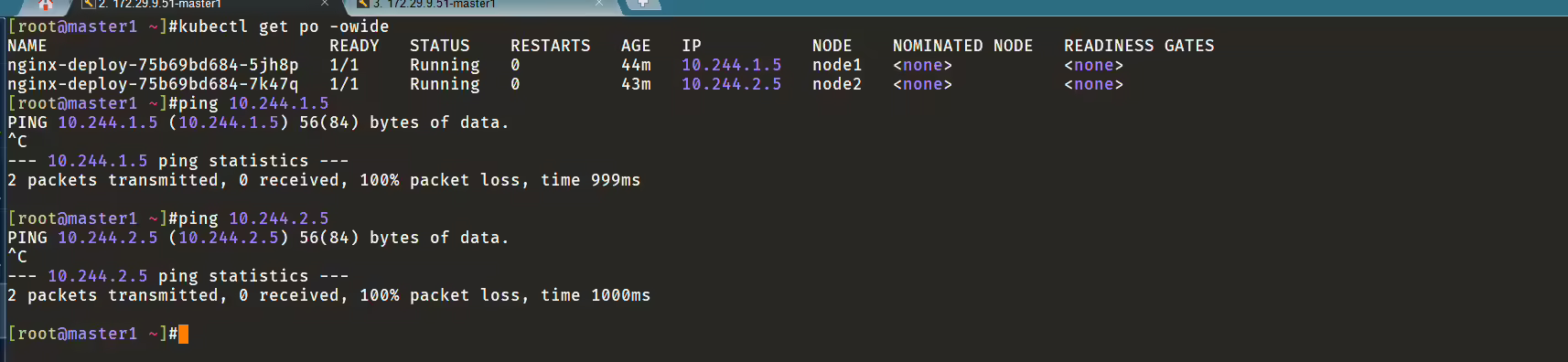This screenshot has height=362, width=1568.
Task: Click the wrench icon on session tab 3
Action: [363, 5]
